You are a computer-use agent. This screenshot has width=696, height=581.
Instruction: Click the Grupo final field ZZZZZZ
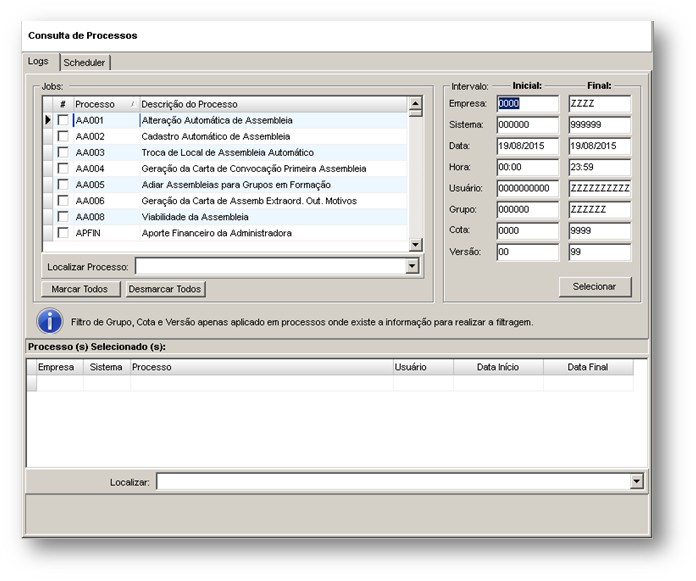[599, 209]
